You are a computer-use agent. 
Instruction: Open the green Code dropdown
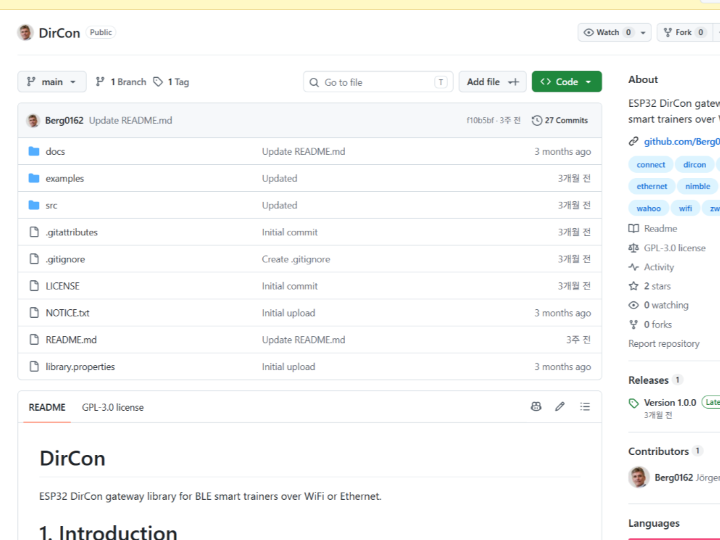pyautogui.click(x=567, y=82)
